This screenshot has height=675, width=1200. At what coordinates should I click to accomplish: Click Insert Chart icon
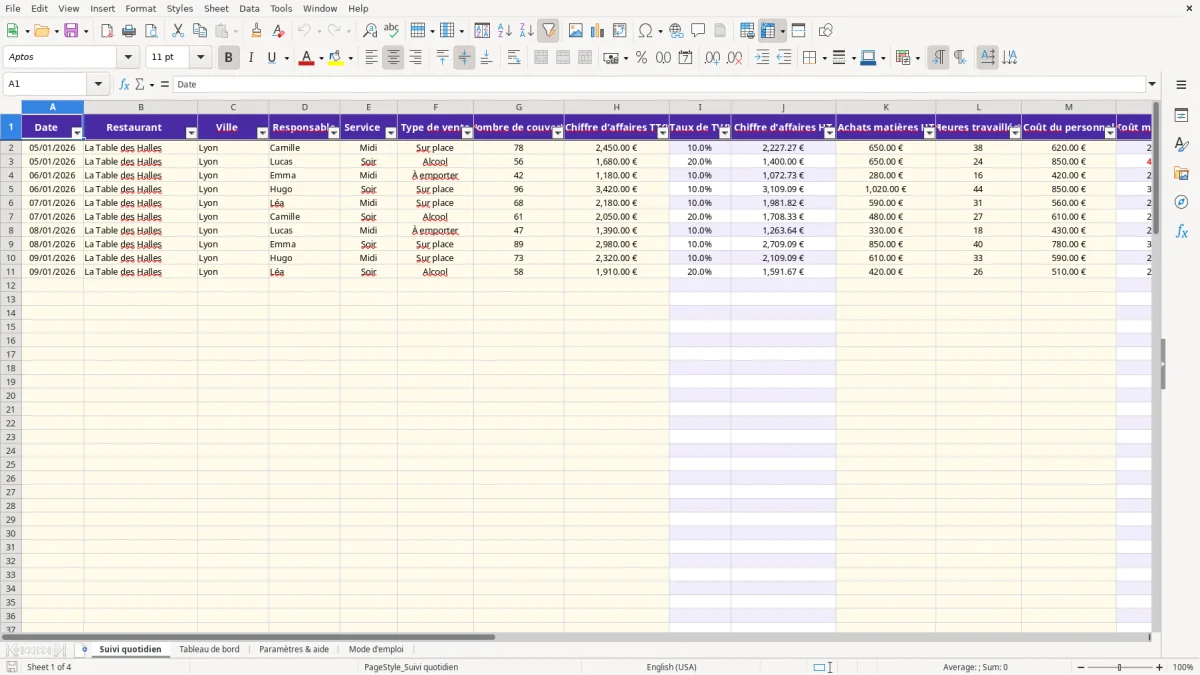coord(598,31)
